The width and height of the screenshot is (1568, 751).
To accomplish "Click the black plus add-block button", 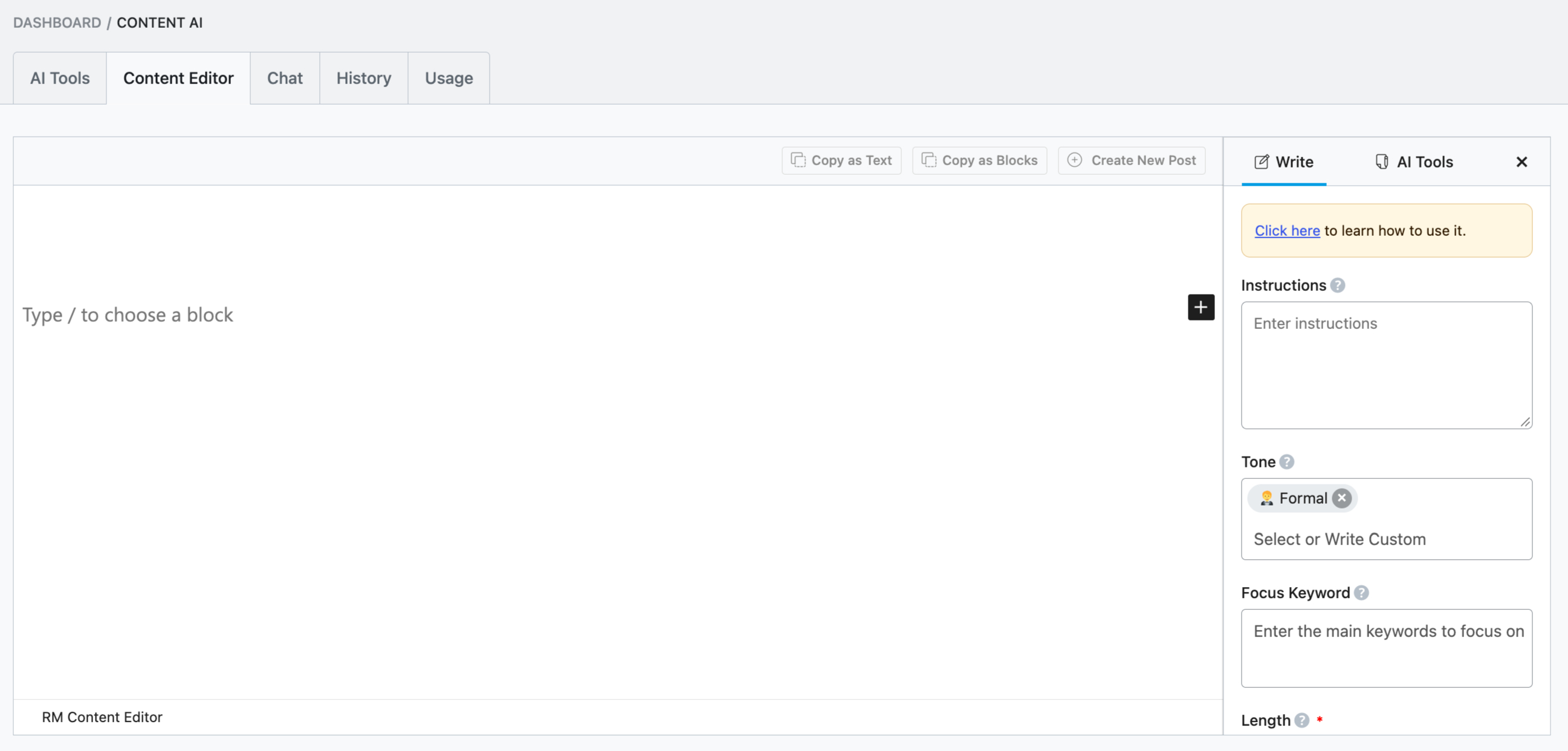I will tap(1200, 307).
